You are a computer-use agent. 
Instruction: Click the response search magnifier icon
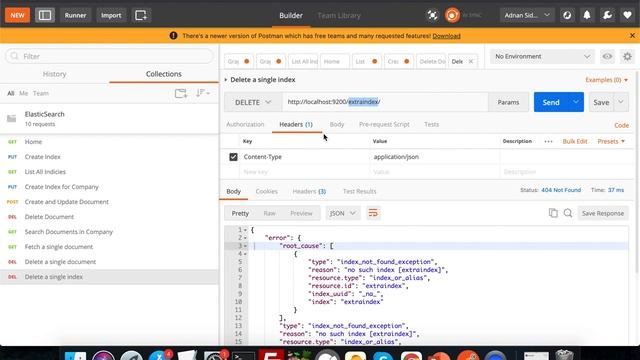[x=568, y=213]
